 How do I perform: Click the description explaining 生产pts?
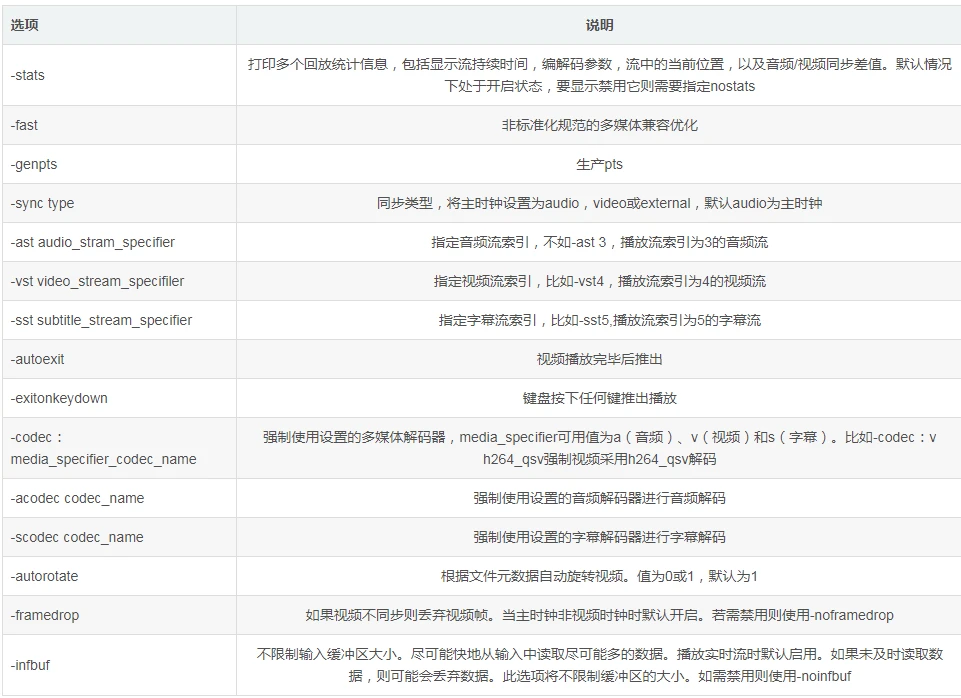click(597, 164)
